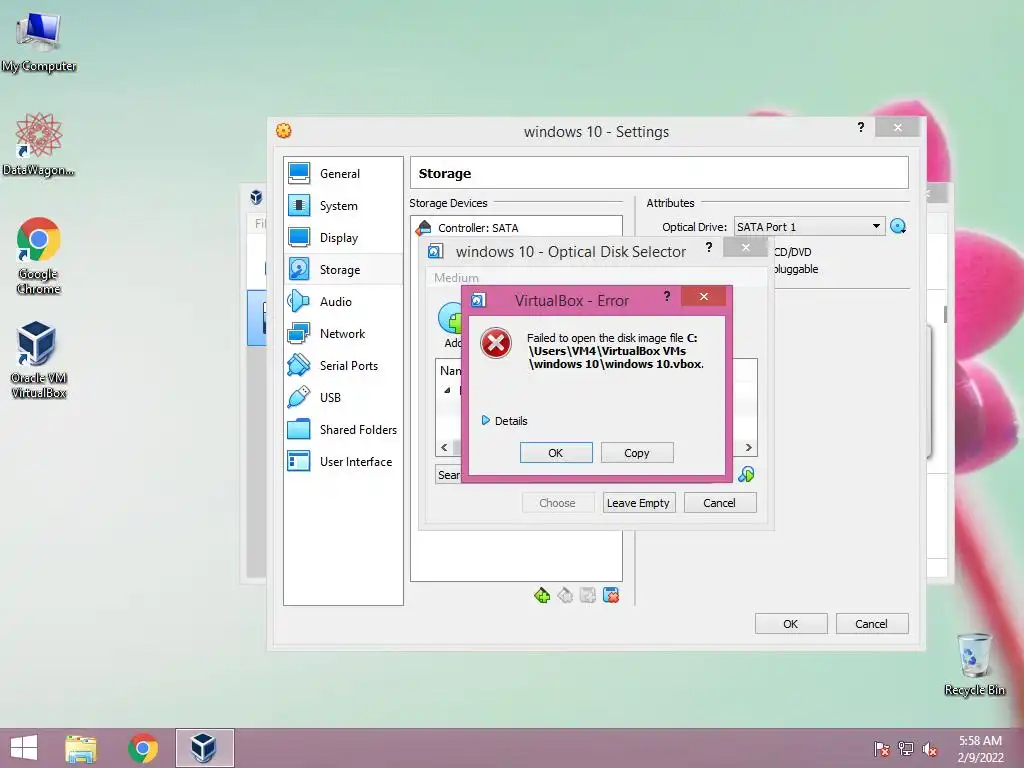Viewport: 1024px width, 768px height.
Task: Select Controller: SATA tree item
Action: click(478, 228)
